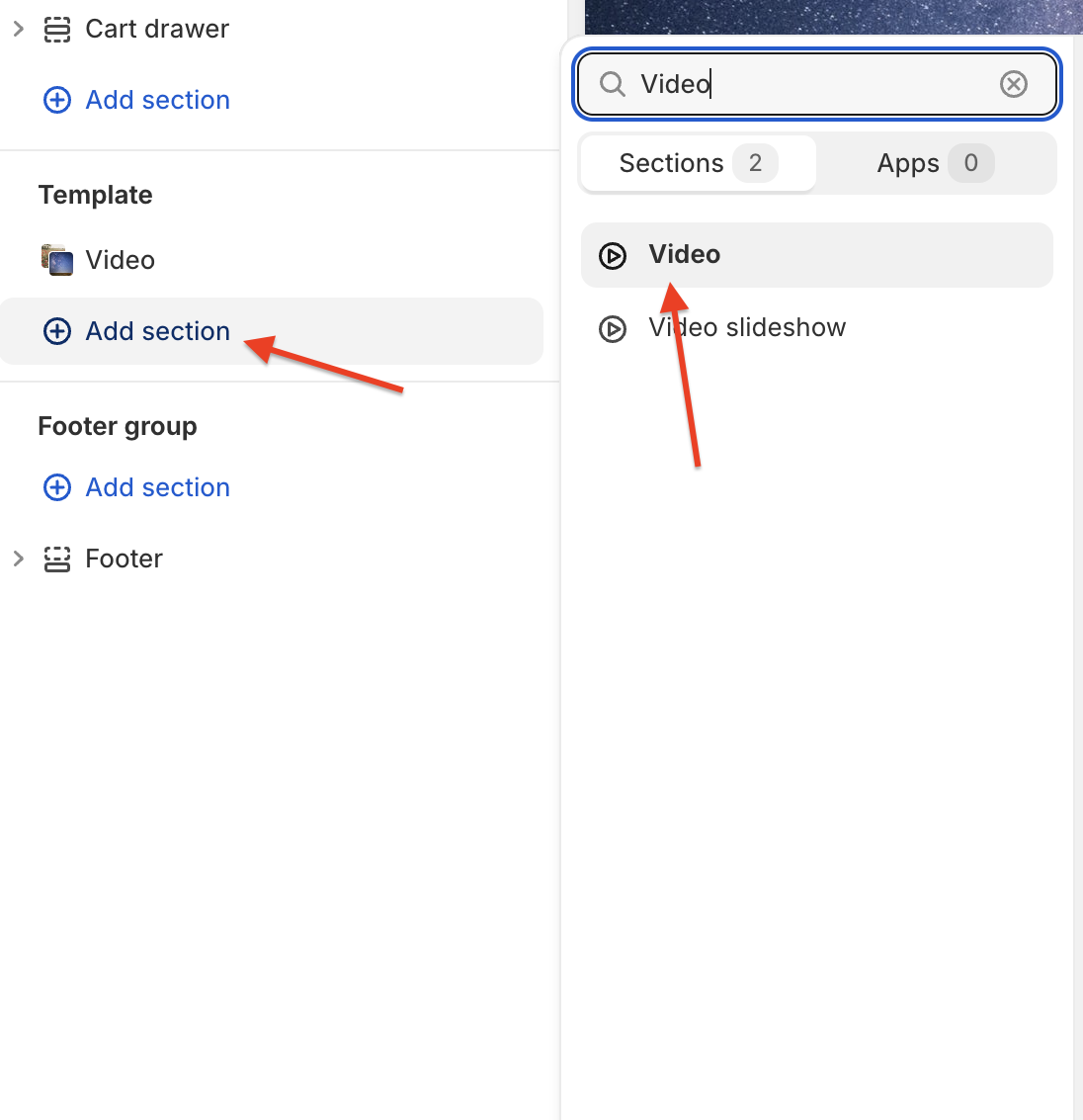Click into the section search field

click(x=810, y=84)
